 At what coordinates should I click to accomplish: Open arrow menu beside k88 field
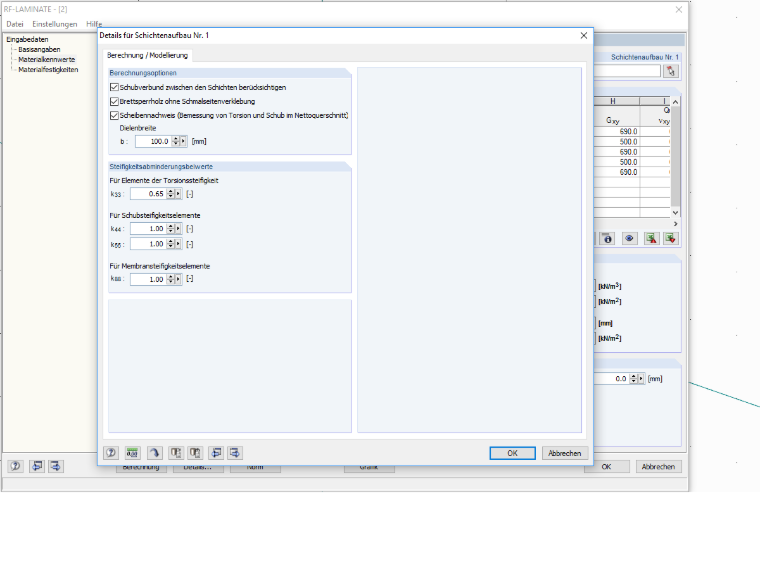click(x=178, y=279)
